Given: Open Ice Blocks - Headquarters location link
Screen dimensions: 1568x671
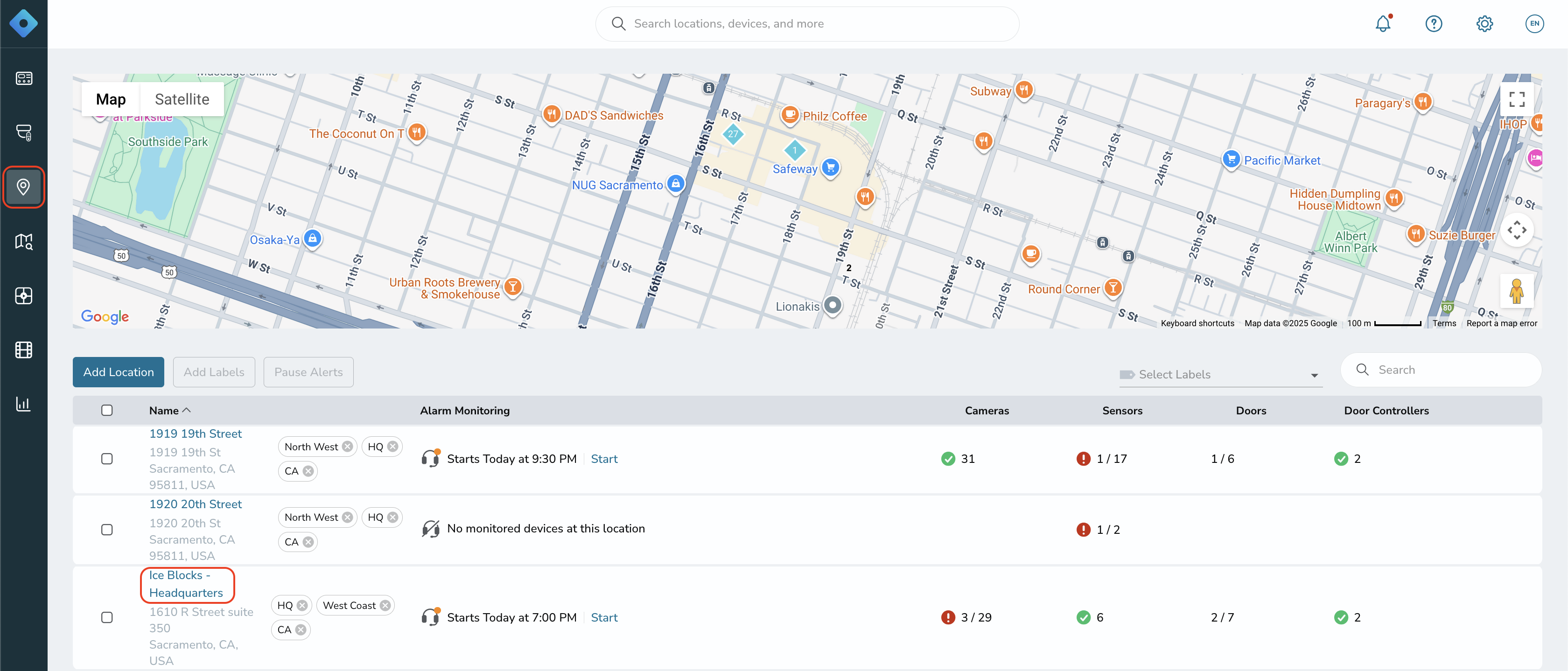Looking at the screenshot, I should coord(186,584).
